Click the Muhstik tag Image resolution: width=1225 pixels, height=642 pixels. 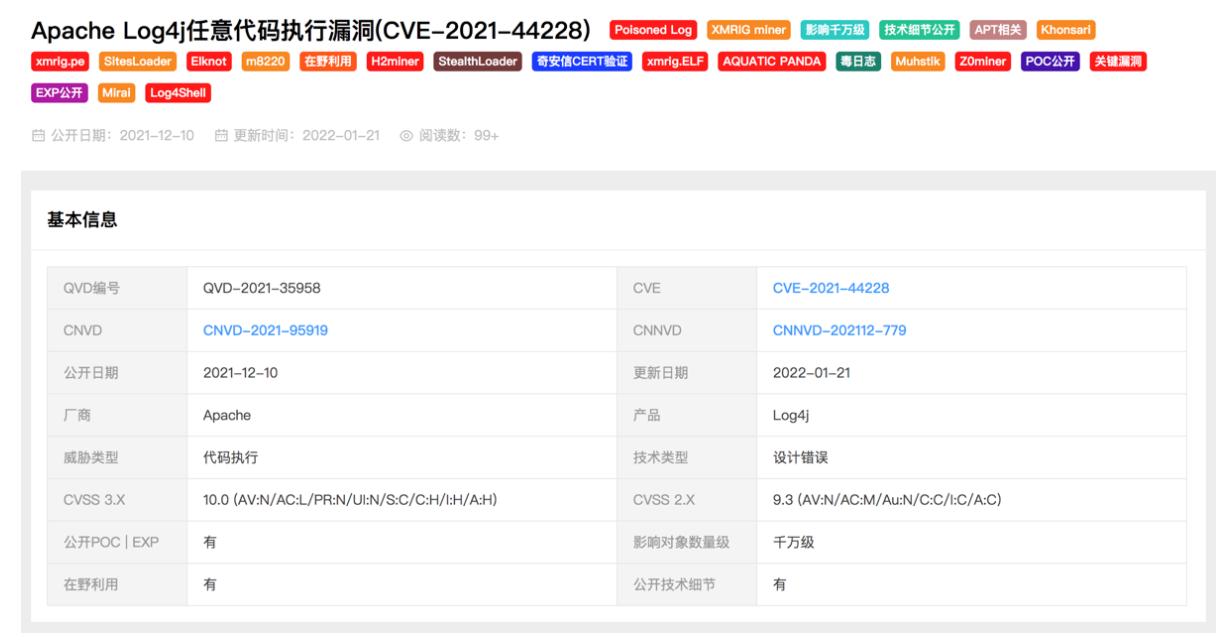(x=918, y=62)
